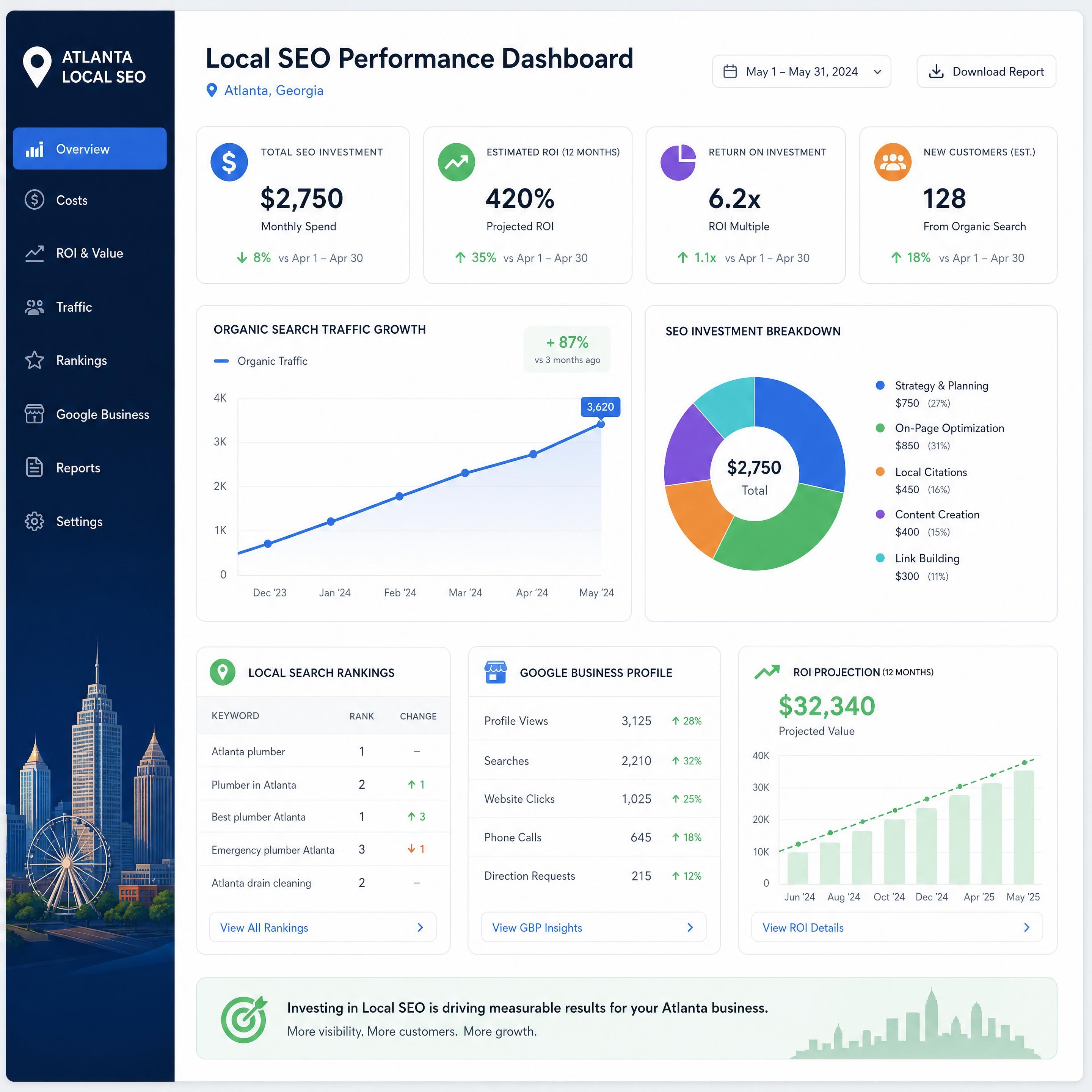Click the chevron on View ROI Details

[1026, 927]
